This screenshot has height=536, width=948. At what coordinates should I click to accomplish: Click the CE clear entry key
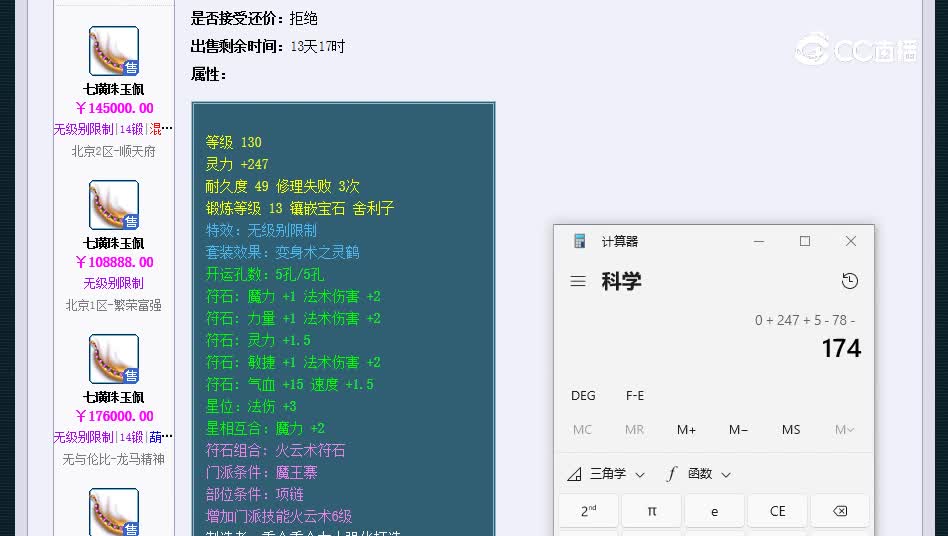point(778,511)
